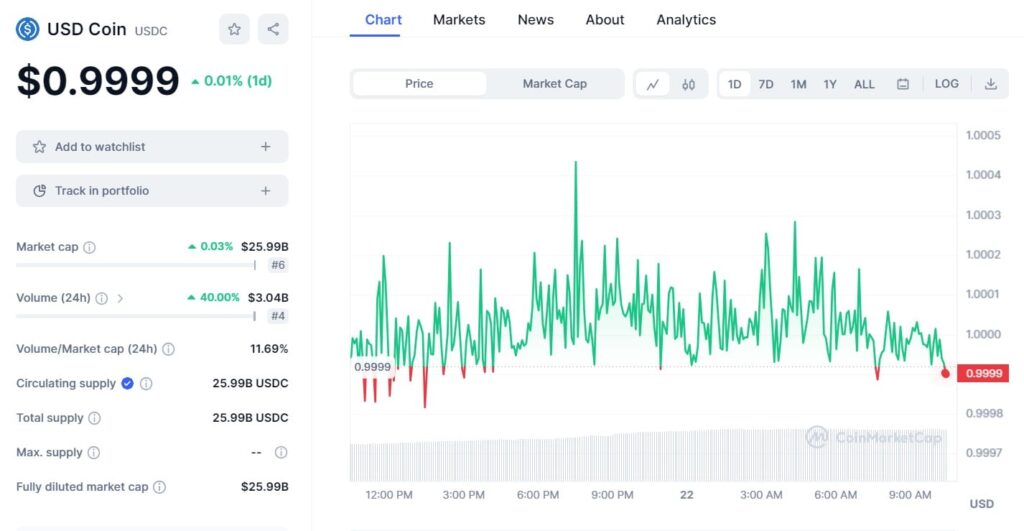Click the portfolio pie icon
Image resolution: width=1024 pixels, height=531 pixels.
[39, 191]
